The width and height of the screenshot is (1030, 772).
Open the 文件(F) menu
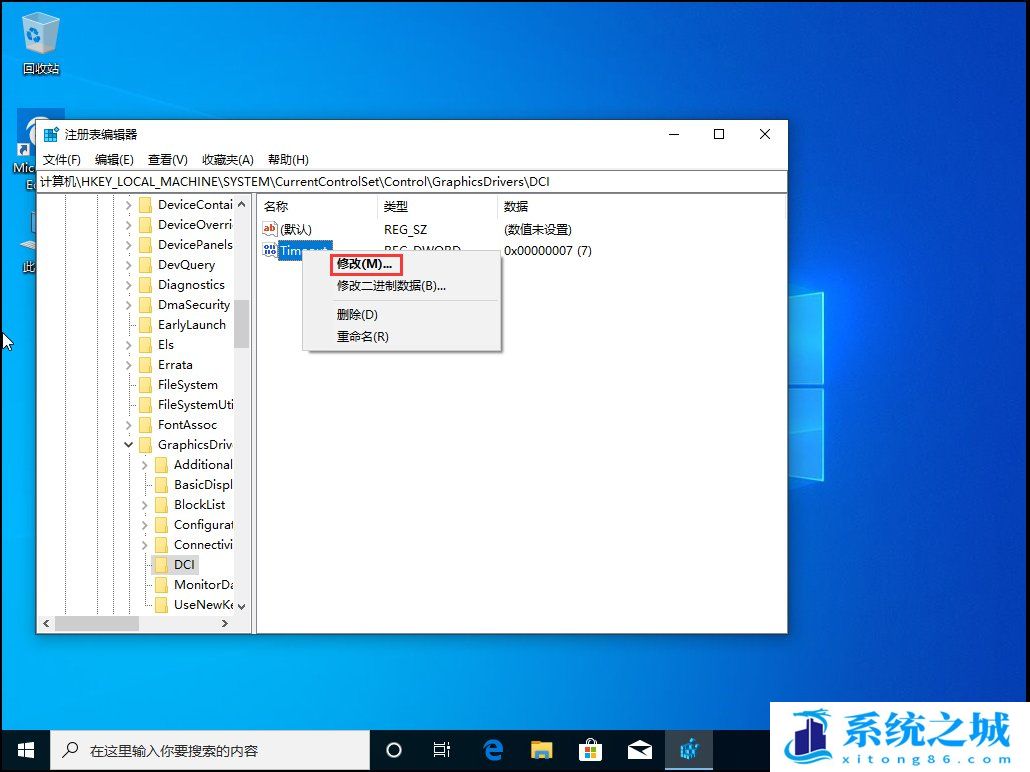pyautogui.click(x=62, y=160)
